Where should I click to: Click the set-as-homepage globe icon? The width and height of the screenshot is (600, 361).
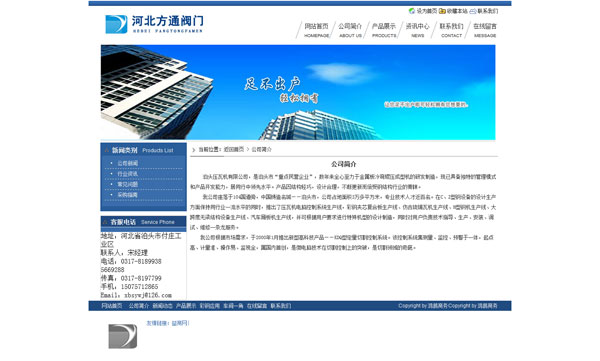coord(412,11)
